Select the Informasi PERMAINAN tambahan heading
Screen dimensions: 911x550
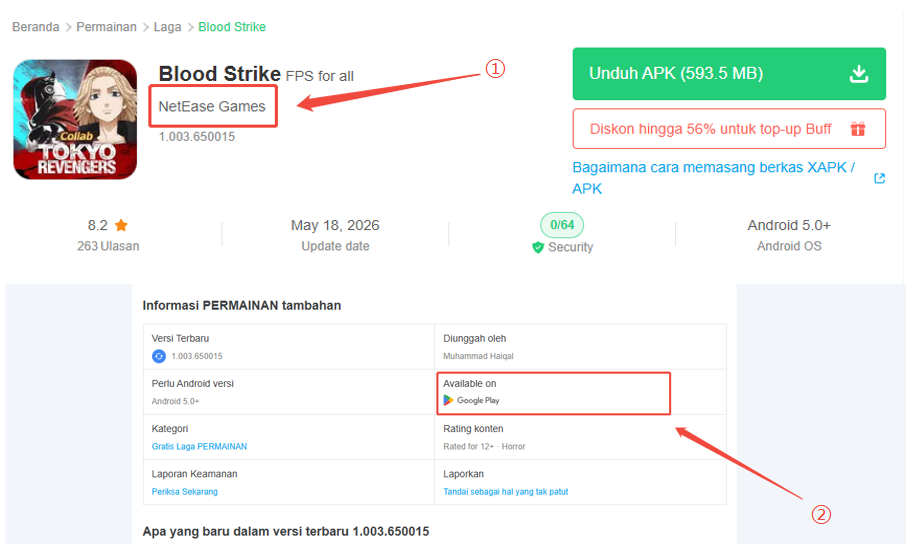click(242, 305)
